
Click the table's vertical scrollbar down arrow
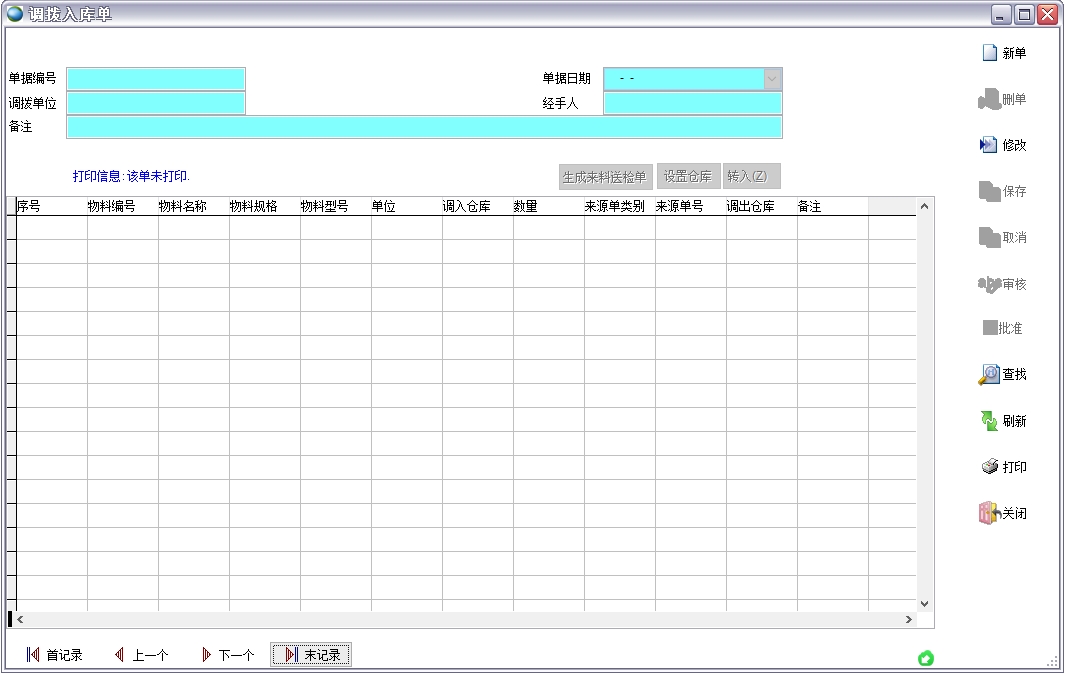923,603
